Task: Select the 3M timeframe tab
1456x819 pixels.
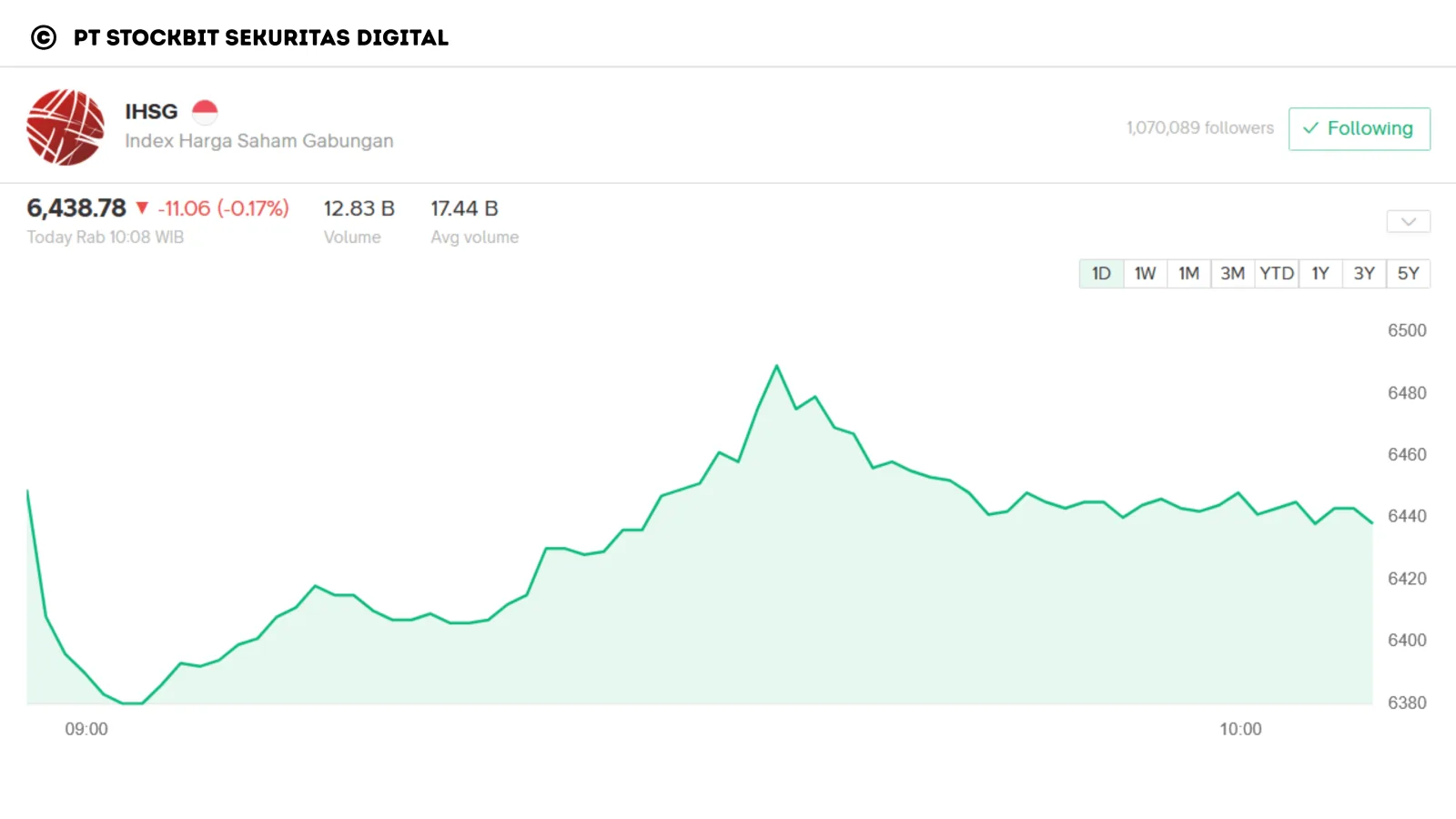Action: (1232, 274)
